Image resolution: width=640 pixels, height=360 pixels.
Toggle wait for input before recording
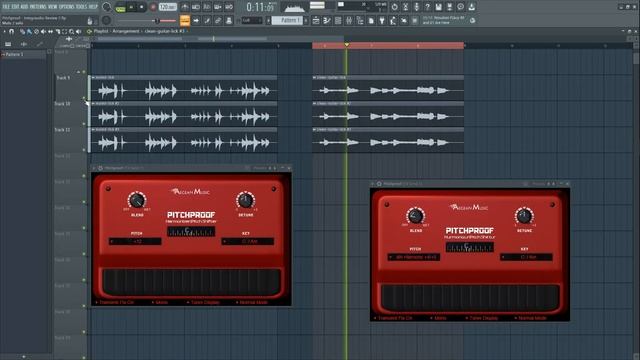[196, 7]
